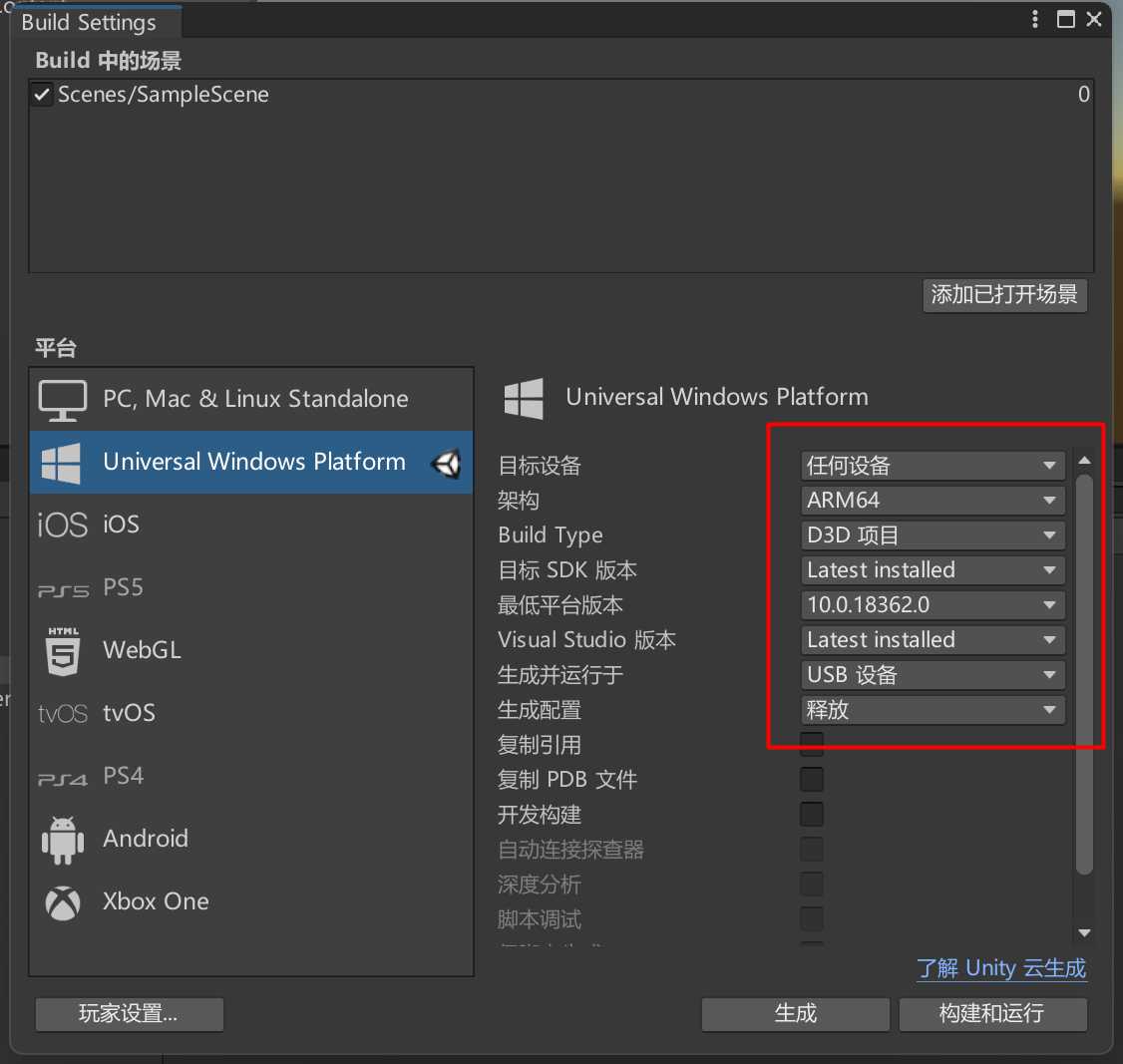Screen dimensions: 1123x1064
Task: Toggle the 脚本调试 checkbox
Action: 812,918
